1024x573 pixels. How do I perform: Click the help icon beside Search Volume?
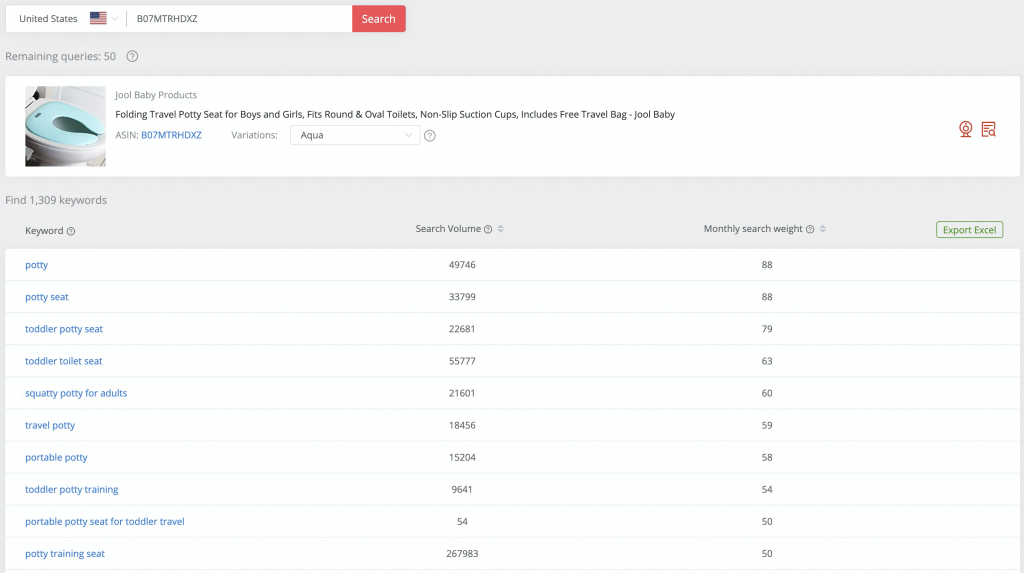coord(488,229)
